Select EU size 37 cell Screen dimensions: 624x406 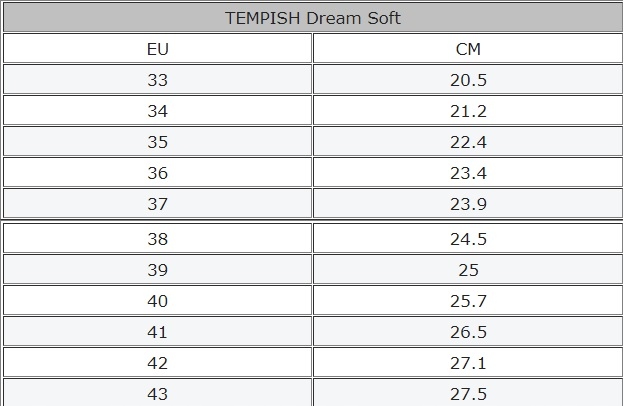click(x=157, y=203)
